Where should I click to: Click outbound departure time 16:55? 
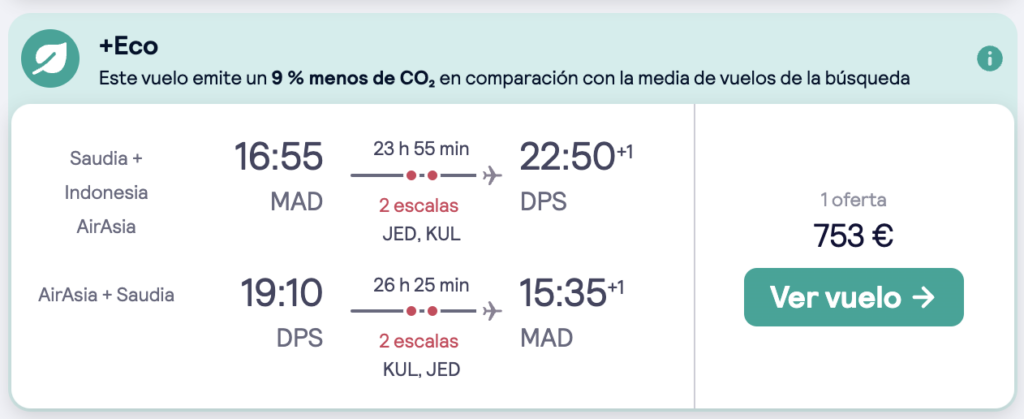click(279, 157)
